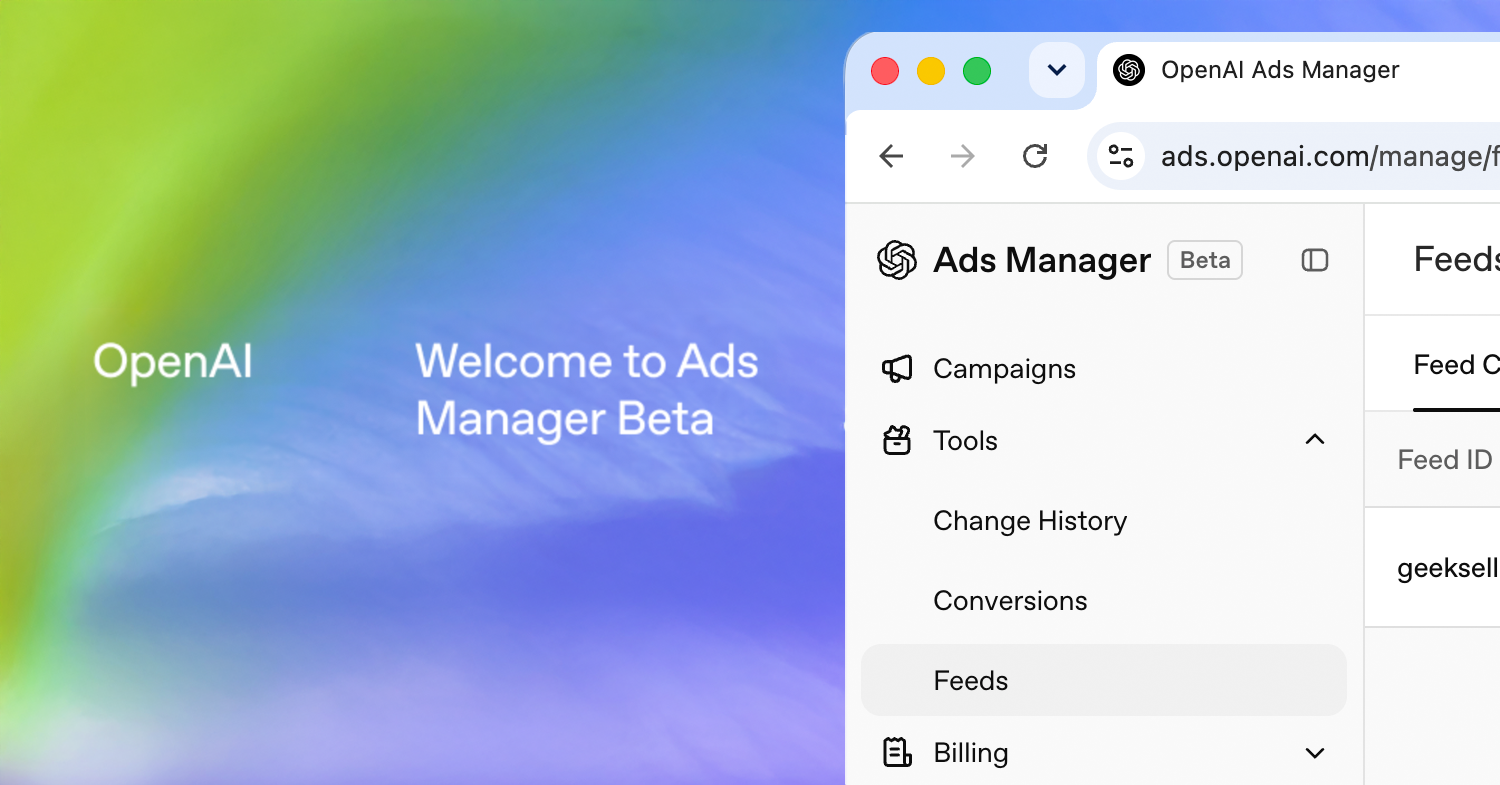Click the green maximize window button
1500x785 pixels.
coord(977,71)
